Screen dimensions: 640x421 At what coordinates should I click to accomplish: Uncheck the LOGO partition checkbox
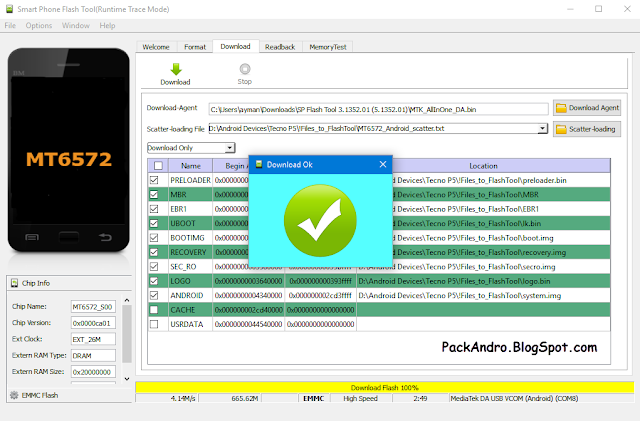pos(154,281)
